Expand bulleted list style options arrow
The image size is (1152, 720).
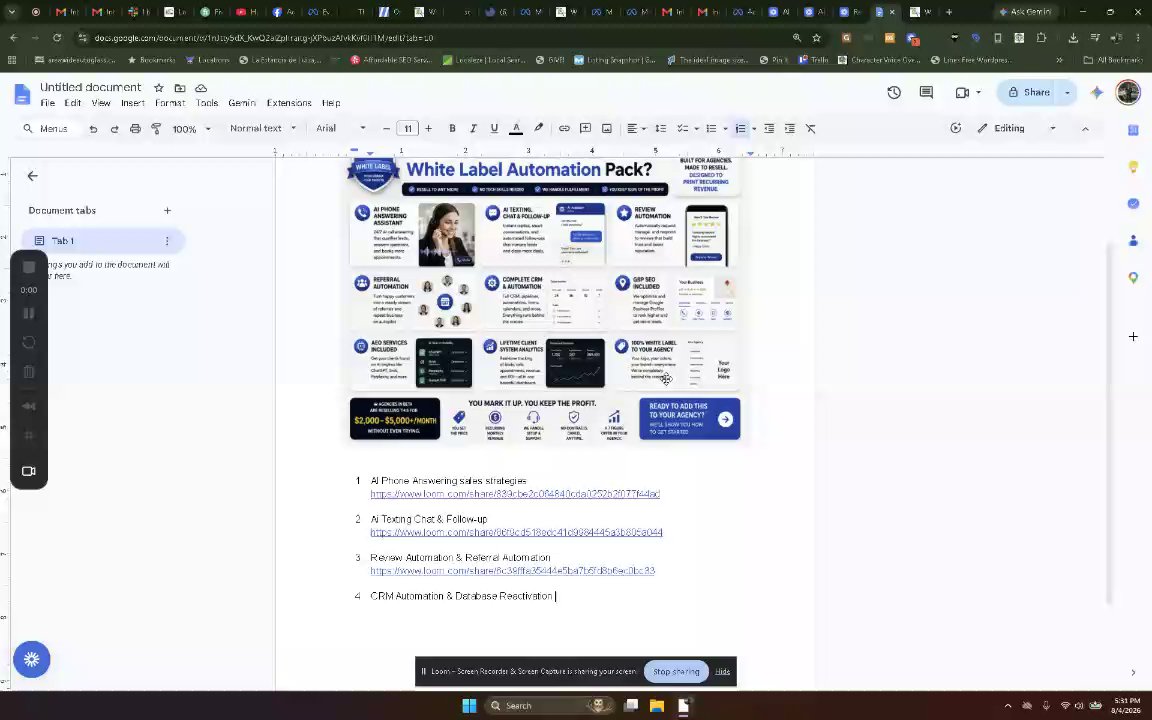(725, 129)
